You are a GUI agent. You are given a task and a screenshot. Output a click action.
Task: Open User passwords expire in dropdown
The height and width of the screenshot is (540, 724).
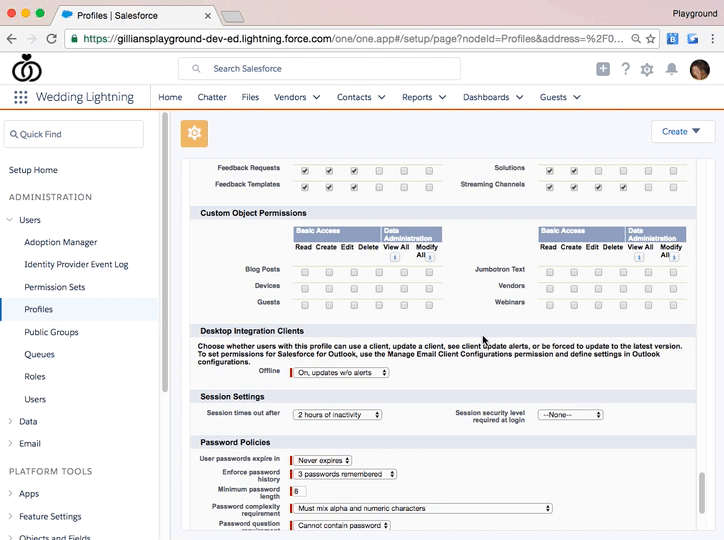coord(322,460)
